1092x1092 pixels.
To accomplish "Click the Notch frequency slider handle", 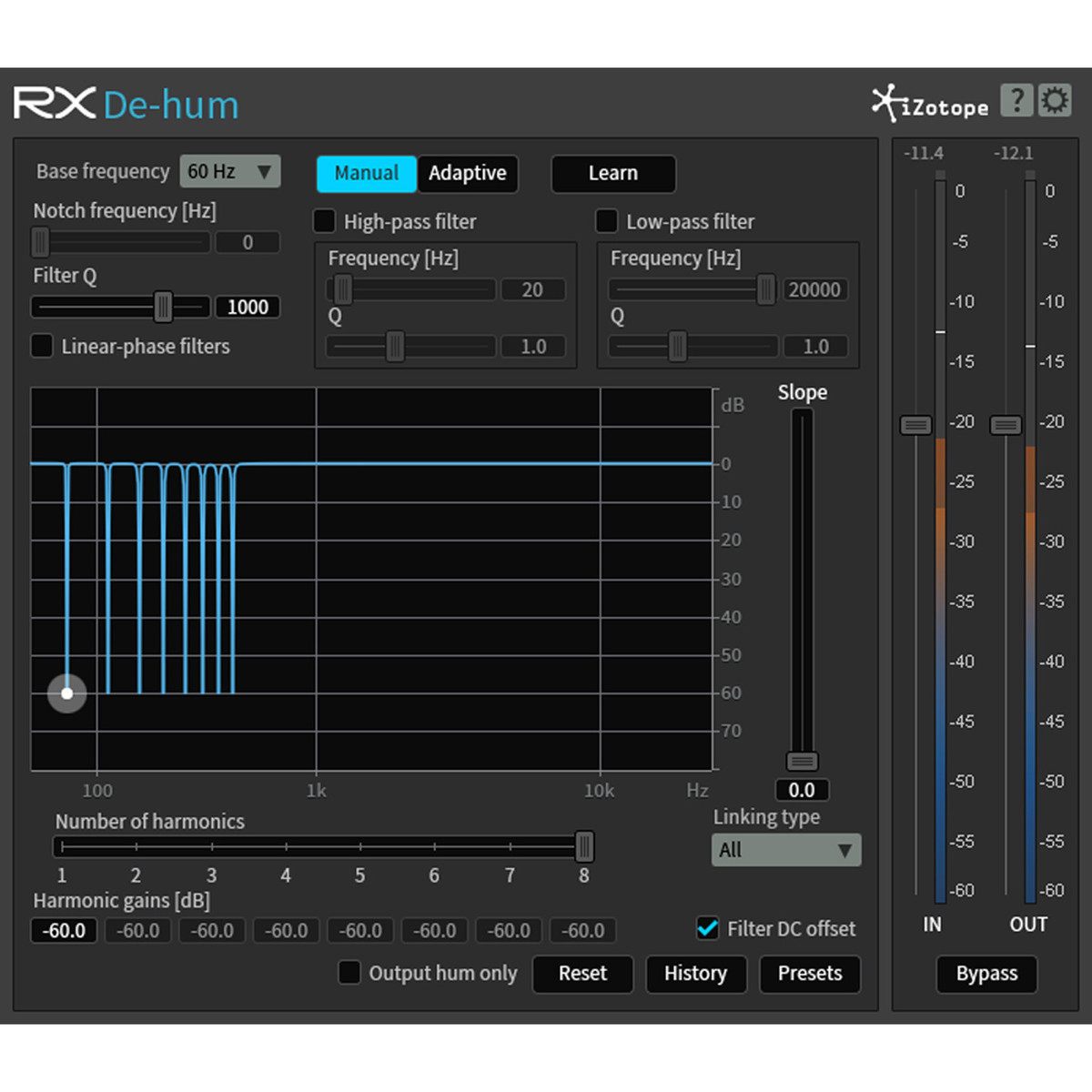I will [40, 242].
